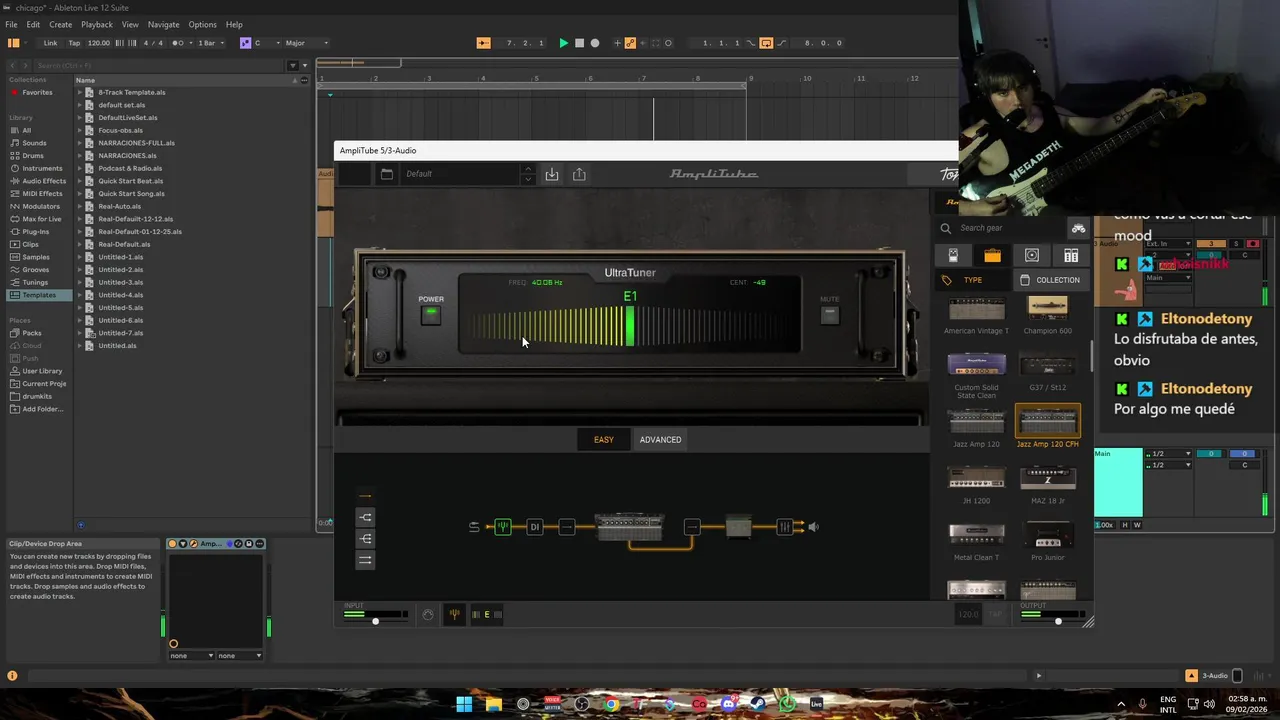The width and height of the screenshot is (1280, 720).
Task: Open the AmpliTube preset folder browser
Action: point(387,174)
